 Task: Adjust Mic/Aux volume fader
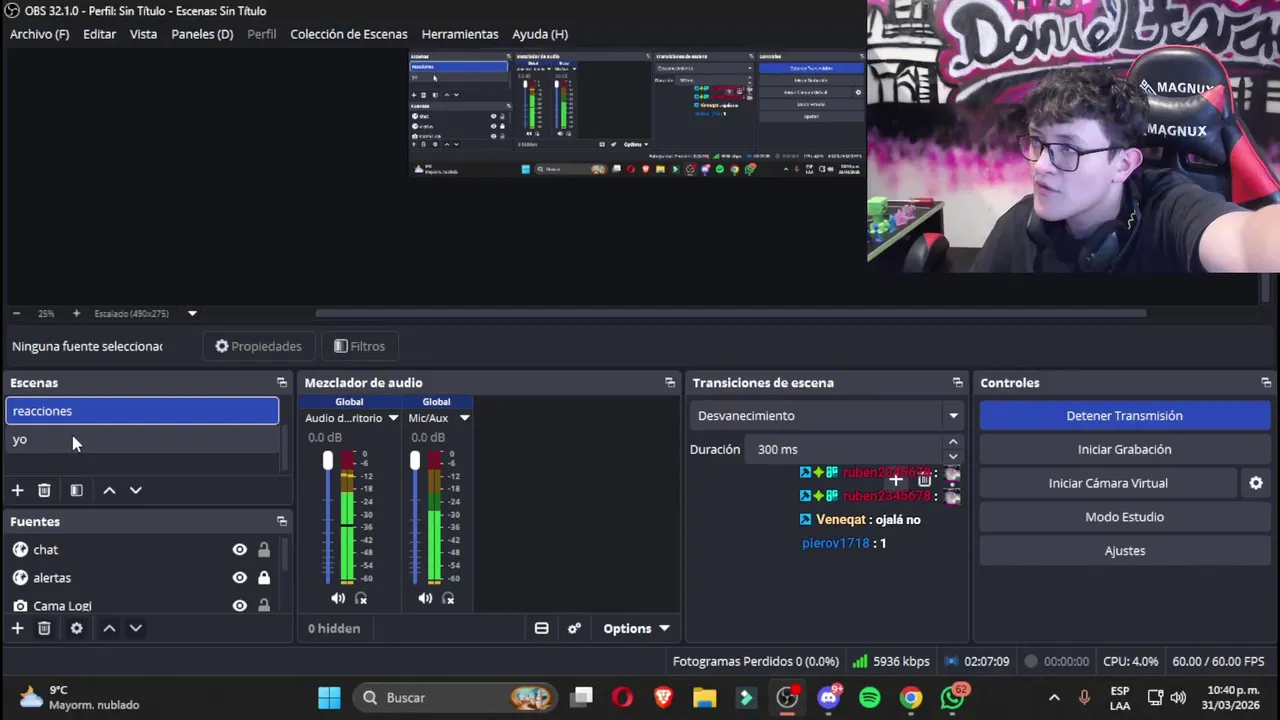point(415,460)
